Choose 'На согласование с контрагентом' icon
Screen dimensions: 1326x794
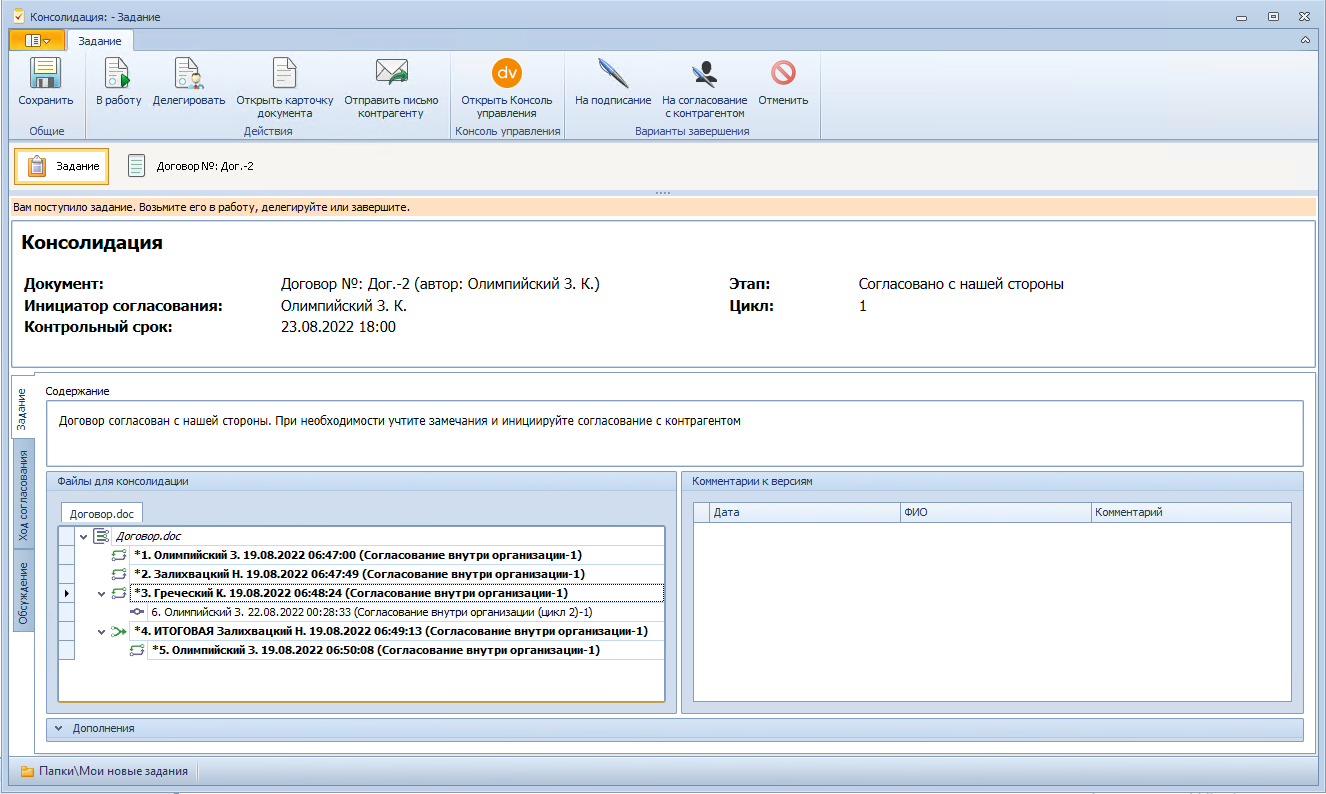point(704,76)
